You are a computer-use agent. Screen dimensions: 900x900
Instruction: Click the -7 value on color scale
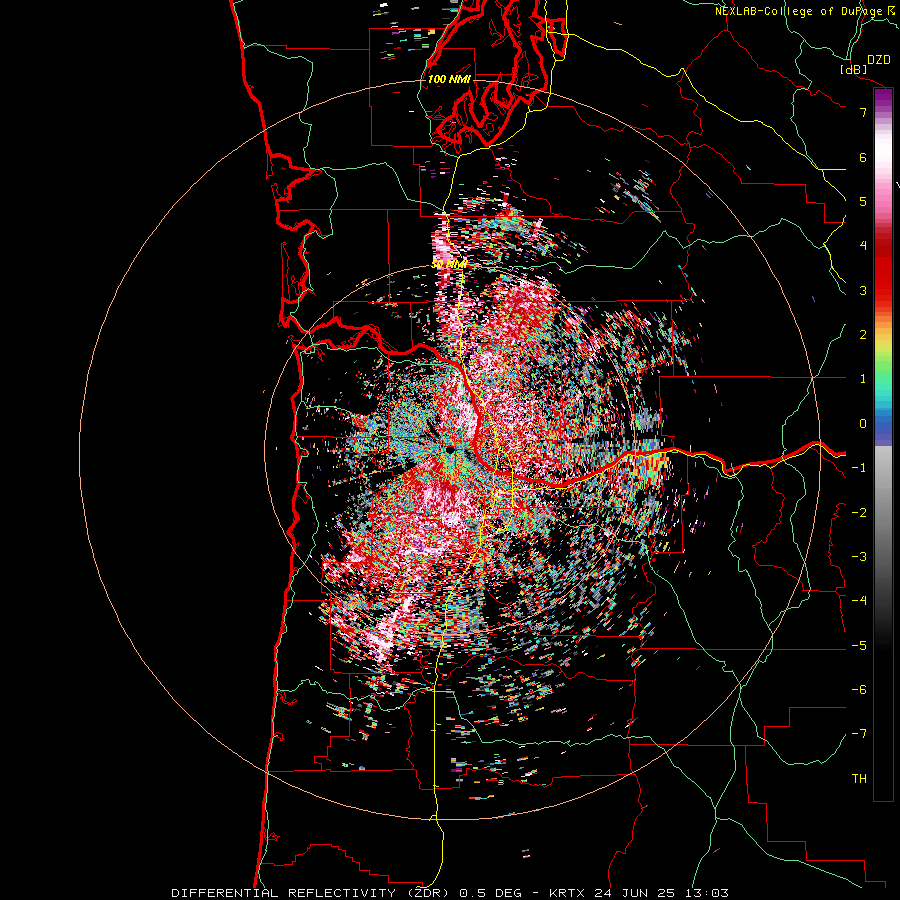click(x=859, y=734)
